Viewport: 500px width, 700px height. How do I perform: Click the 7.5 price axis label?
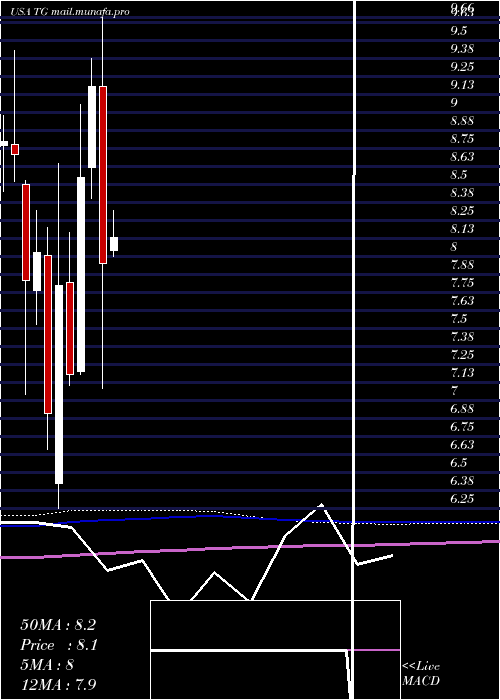click(x=459, y=319)
